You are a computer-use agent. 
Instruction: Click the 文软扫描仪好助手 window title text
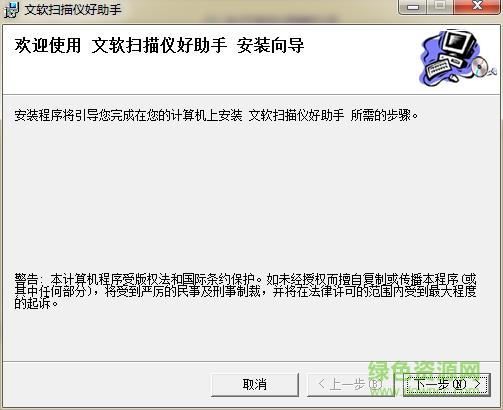point(73,10)
